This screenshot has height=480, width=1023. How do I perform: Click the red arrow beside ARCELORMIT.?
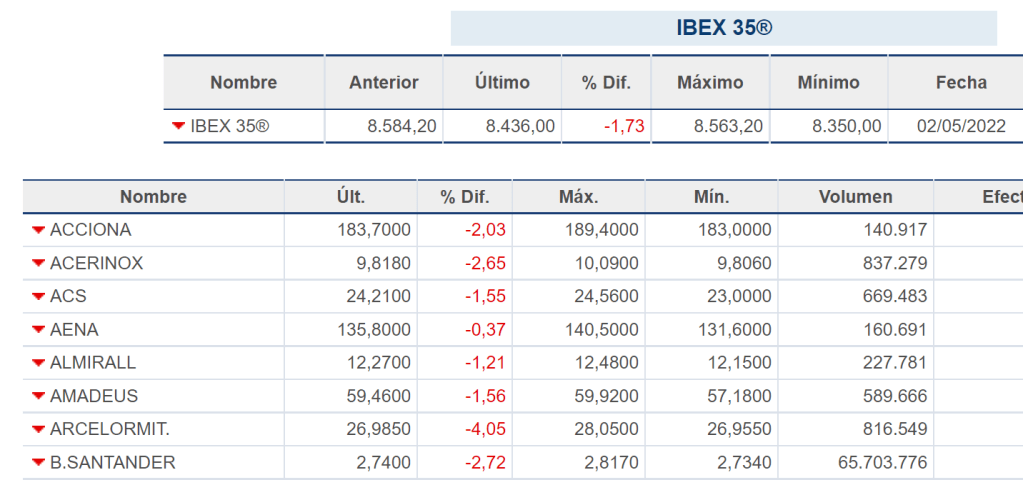[39, 429]
